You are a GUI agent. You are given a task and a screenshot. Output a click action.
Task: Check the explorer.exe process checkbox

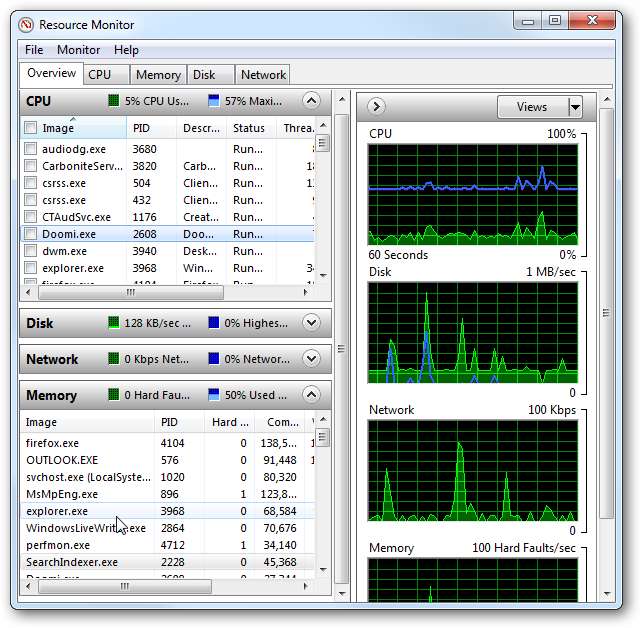(31, 268)
